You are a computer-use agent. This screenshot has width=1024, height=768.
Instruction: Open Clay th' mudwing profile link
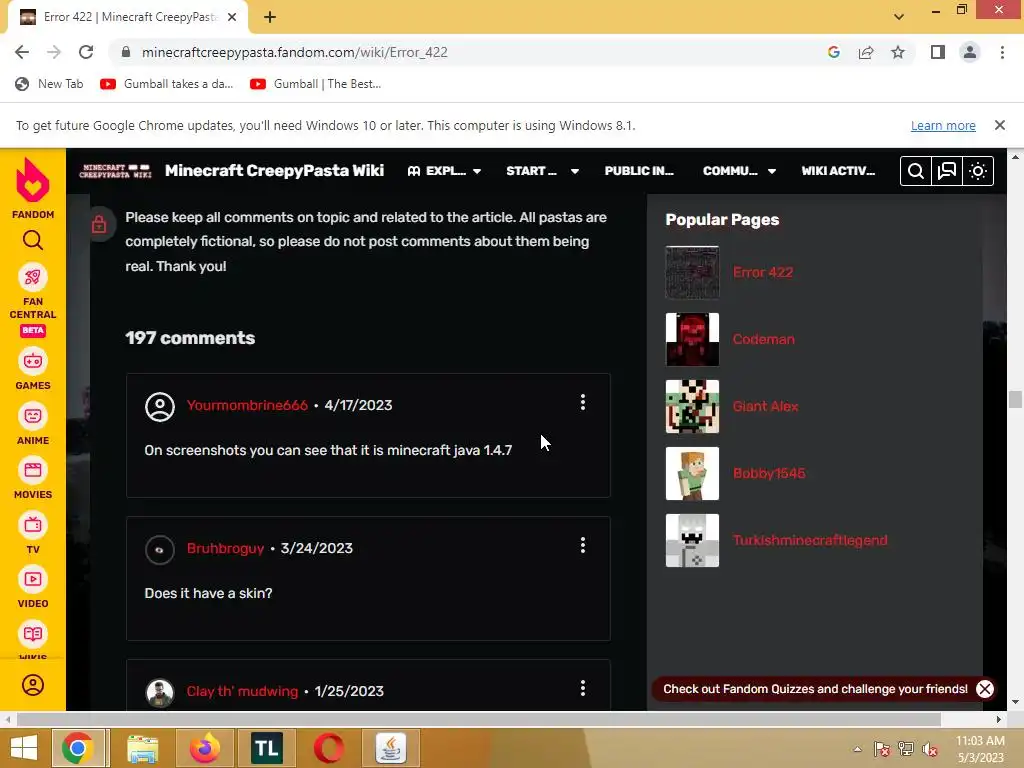click(x=242, y=691)
